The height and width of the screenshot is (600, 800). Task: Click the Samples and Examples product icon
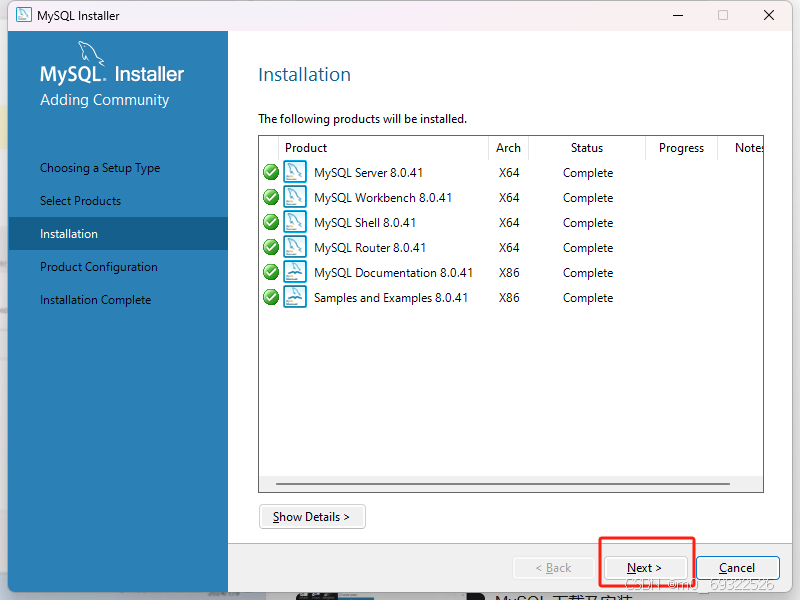tap(295, 297)
